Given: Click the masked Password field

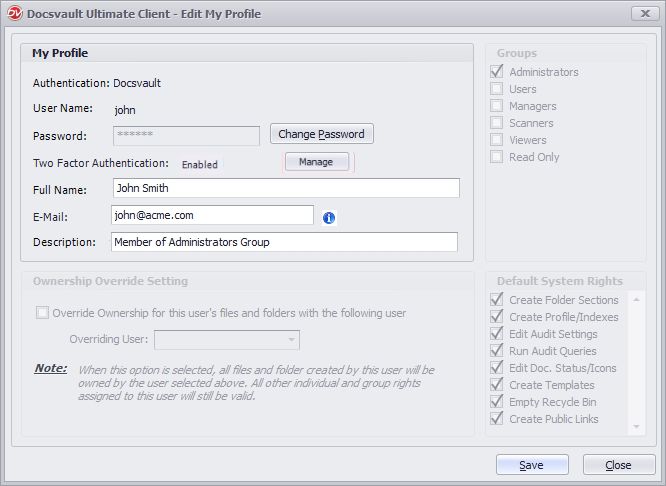Looking at the screenshot, I should point(186,135).
